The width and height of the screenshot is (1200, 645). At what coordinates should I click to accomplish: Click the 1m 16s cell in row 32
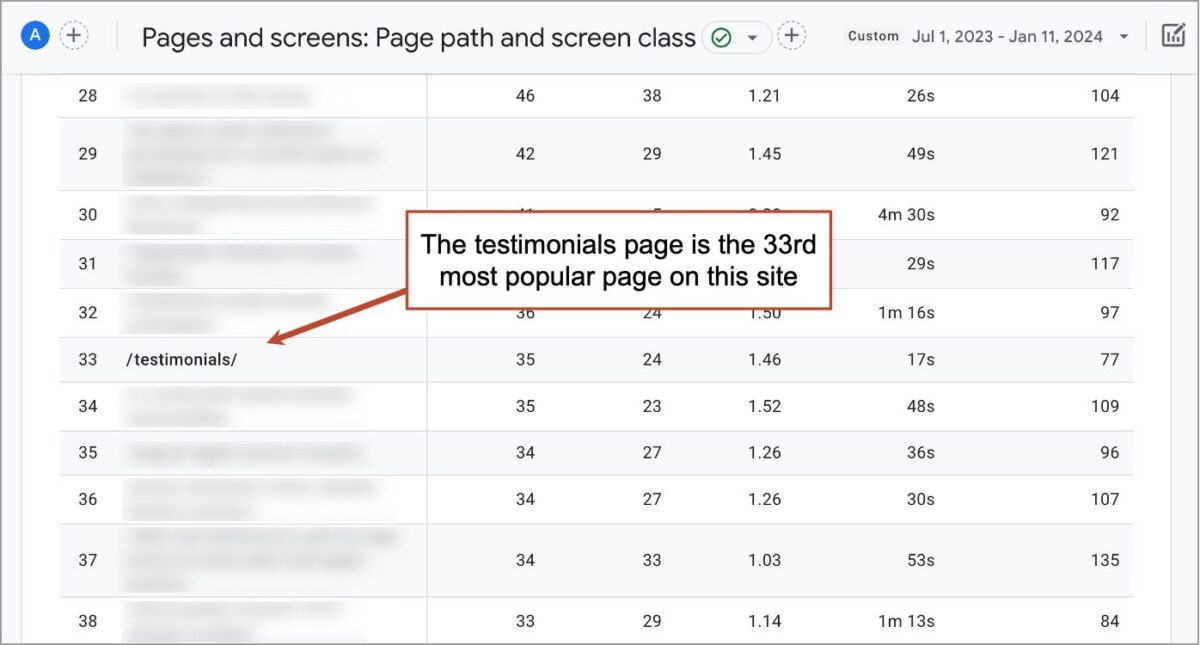click(x=906, y=312)
